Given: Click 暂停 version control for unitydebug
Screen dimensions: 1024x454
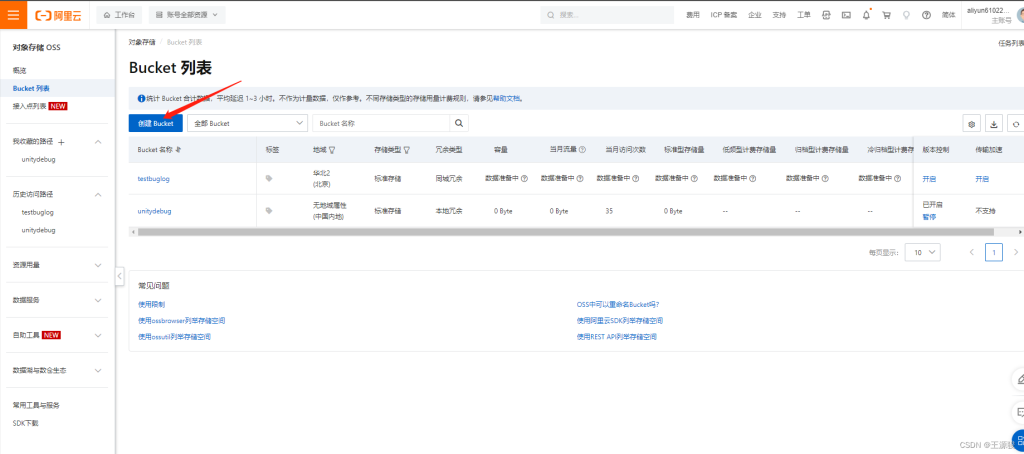Looking at the screenshot, I should (929, 217).
